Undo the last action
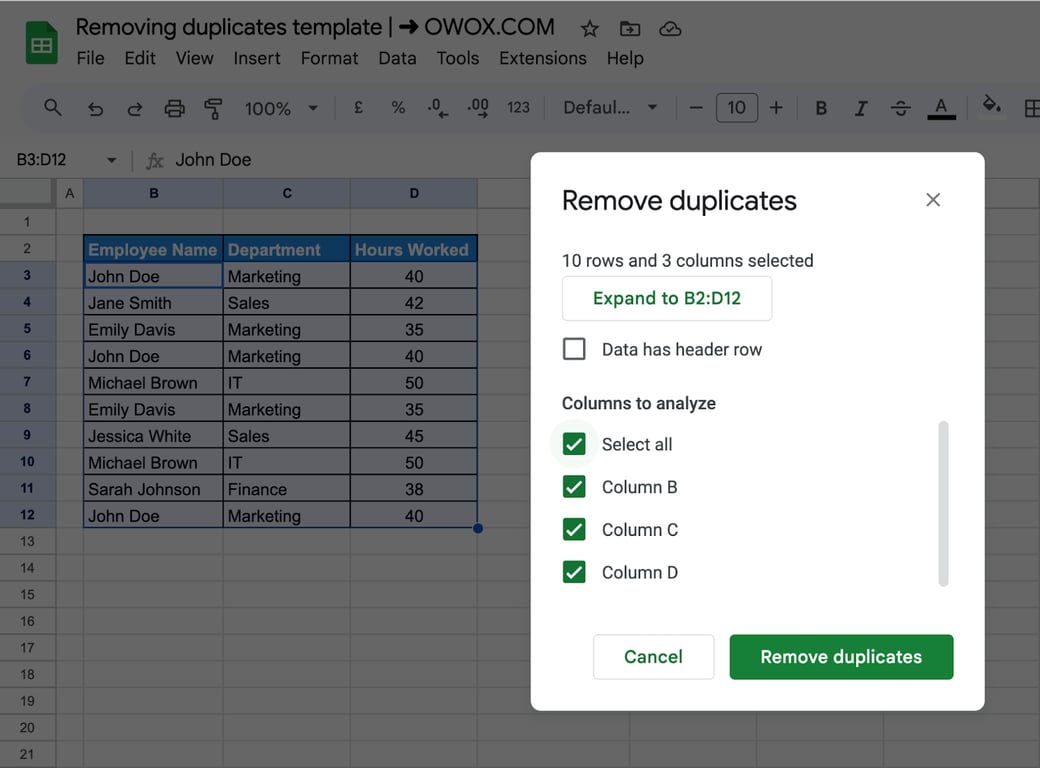Viewport: 1040px width, 768px height. pyautogui.click(x=96, y=108)
